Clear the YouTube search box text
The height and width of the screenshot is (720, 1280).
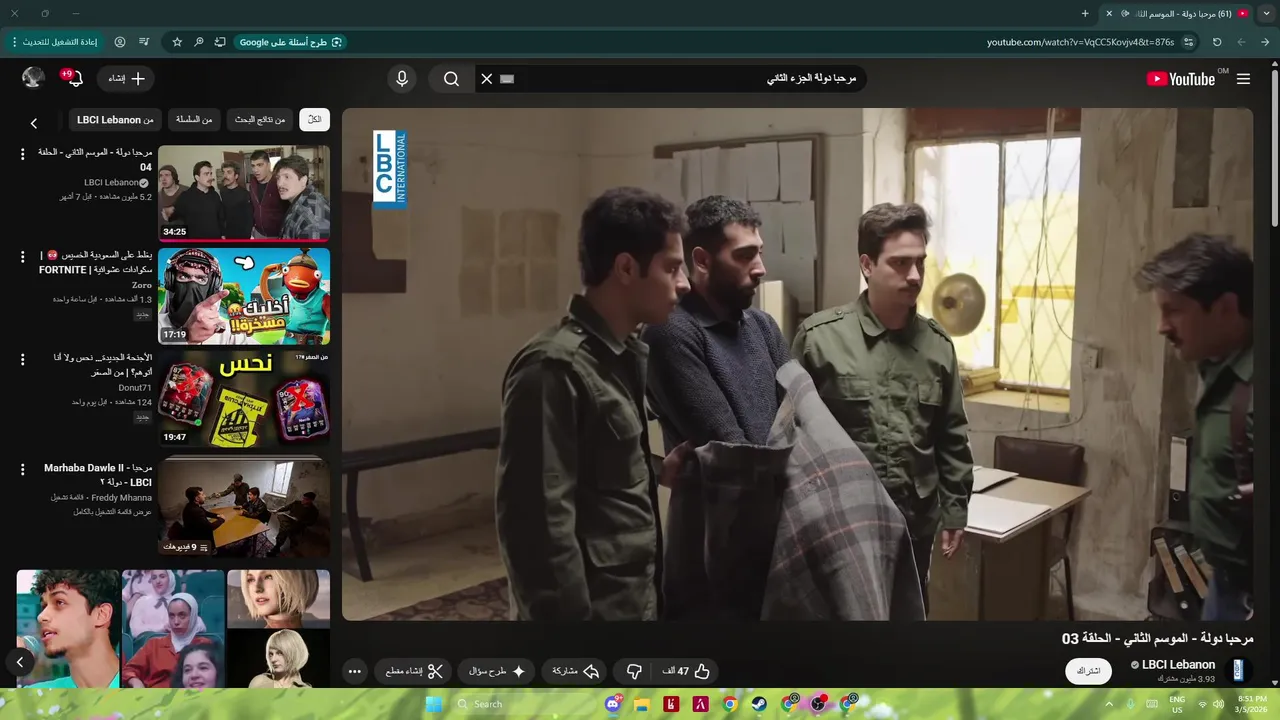point(487,79)
